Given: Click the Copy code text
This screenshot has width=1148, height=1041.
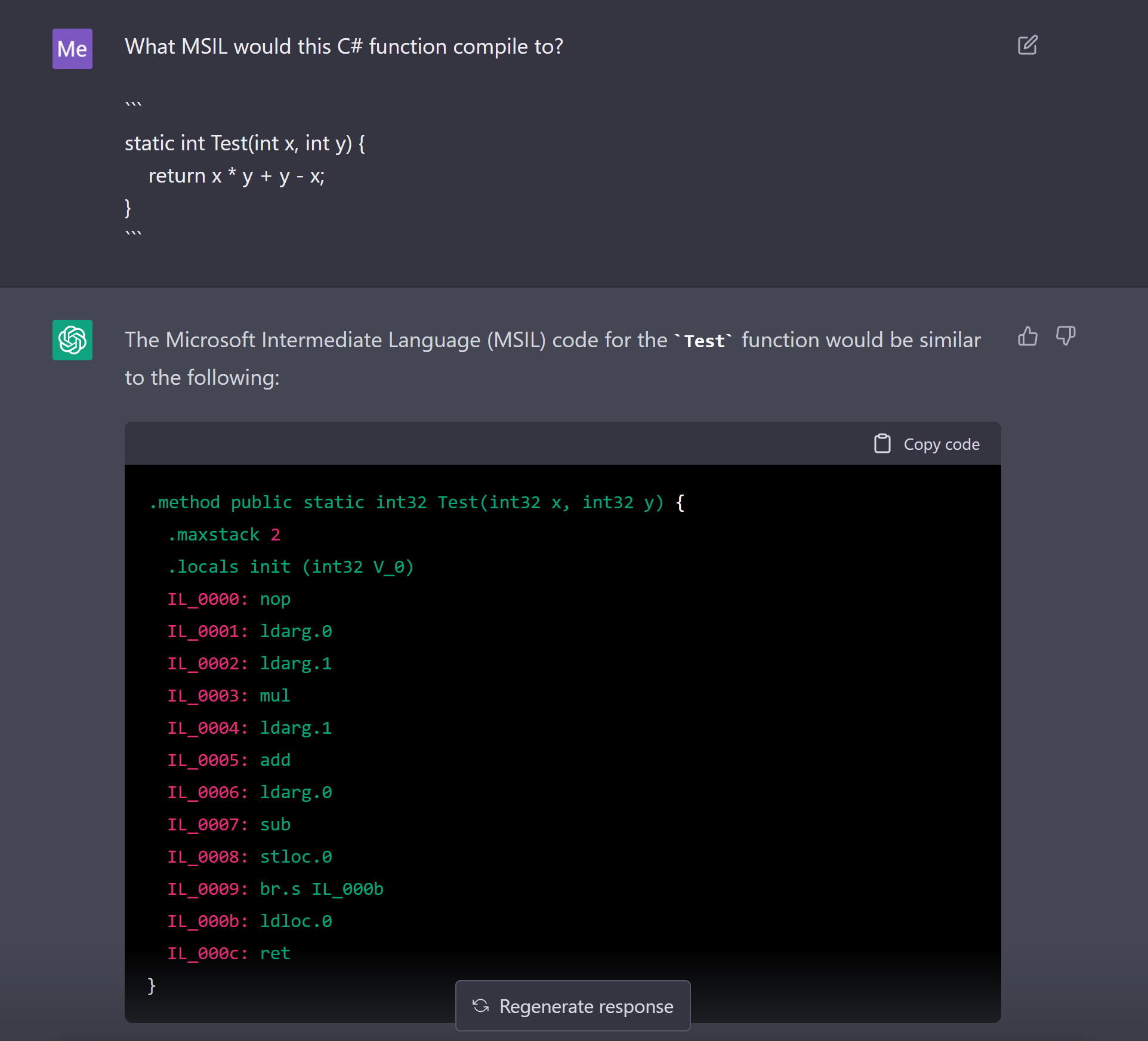Looking at the screenshot, I should coord(941,444).
